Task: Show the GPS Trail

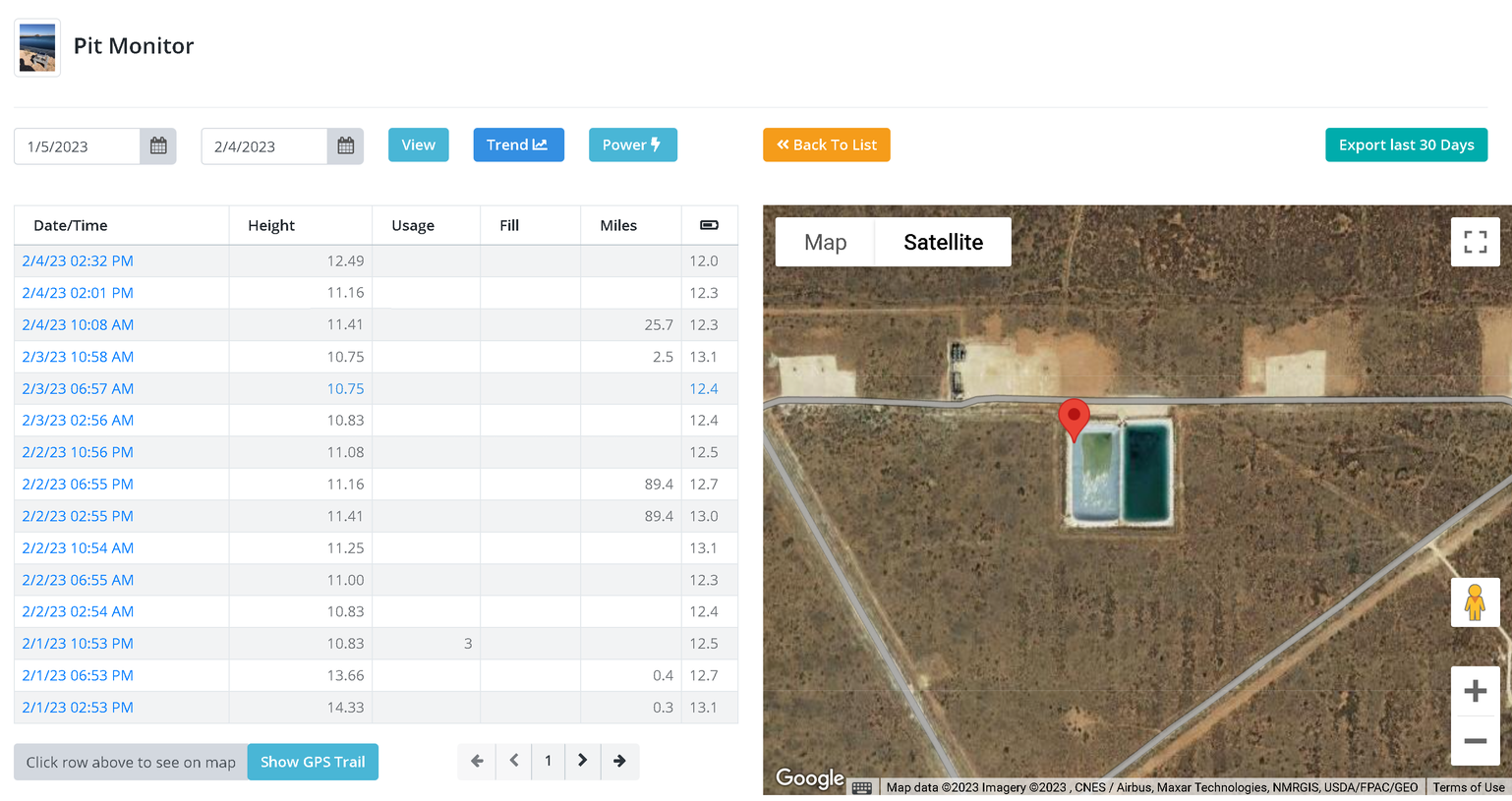Action: pyautogui.click(x=313, y=762)
